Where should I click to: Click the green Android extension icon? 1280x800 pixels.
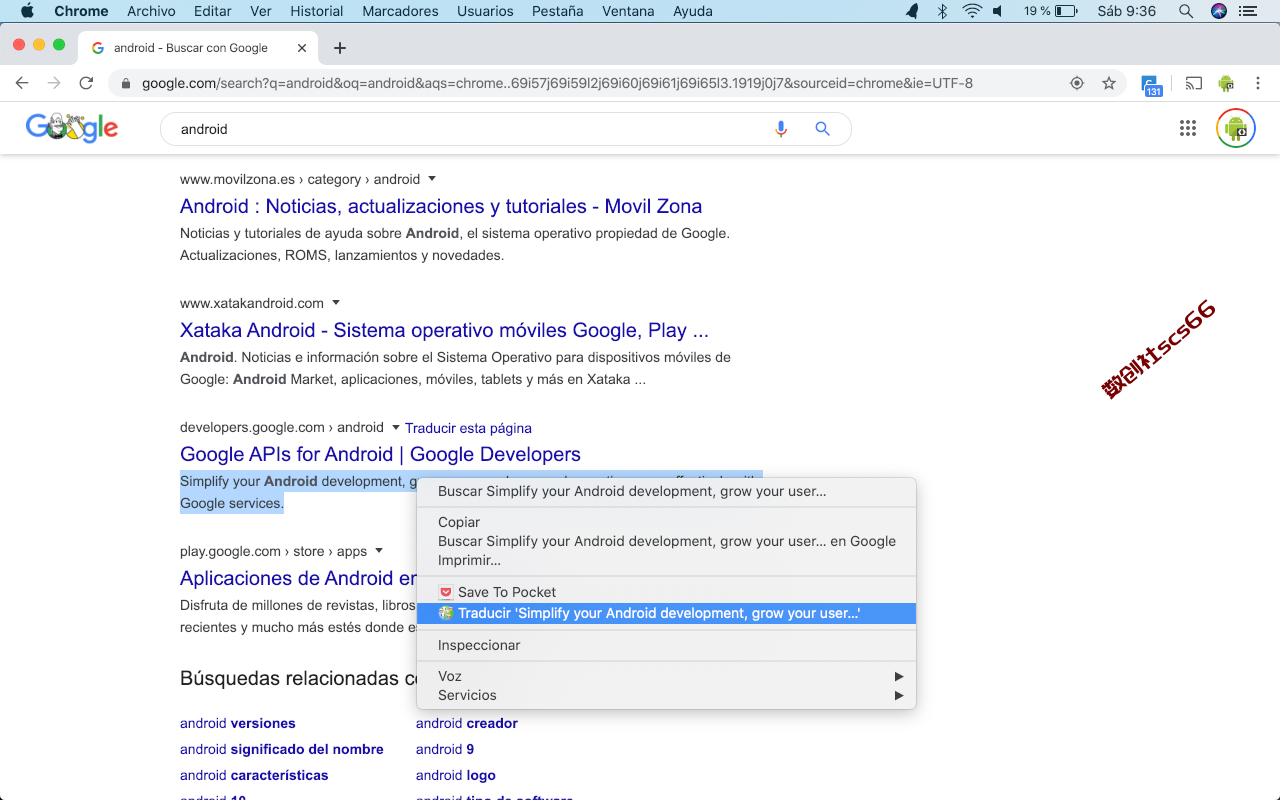coord(1226,83)
